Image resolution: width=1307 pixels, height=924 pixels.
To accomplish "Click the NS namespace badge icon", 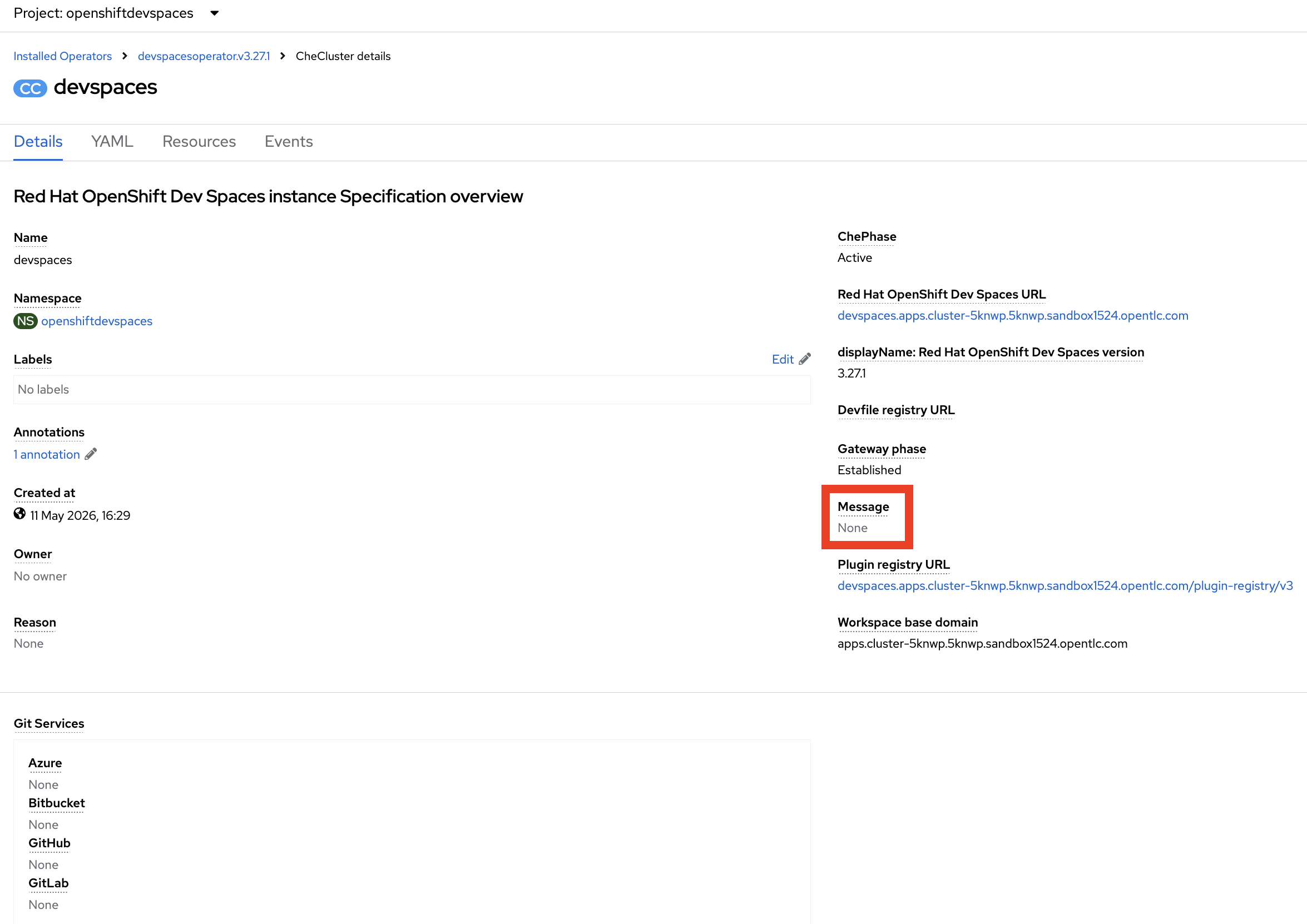I will pyautogui.click(x=25, y=321).
